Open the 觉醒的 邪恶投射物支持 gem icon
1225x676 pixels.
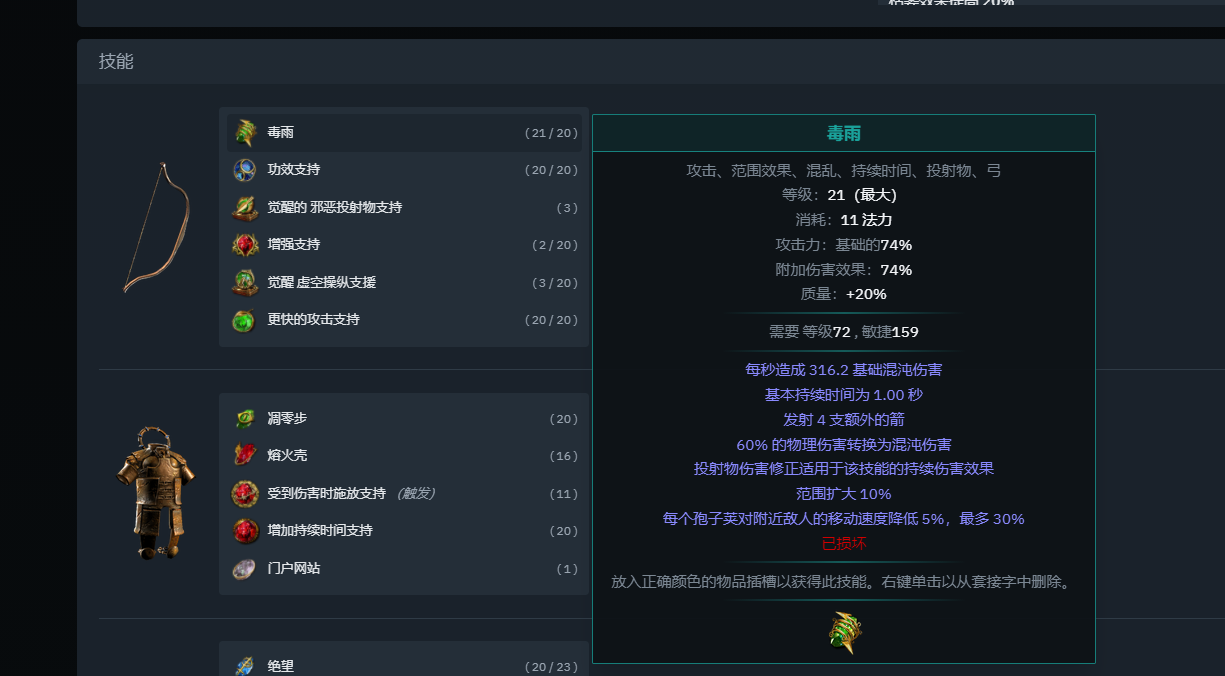(x=243, y=207)
